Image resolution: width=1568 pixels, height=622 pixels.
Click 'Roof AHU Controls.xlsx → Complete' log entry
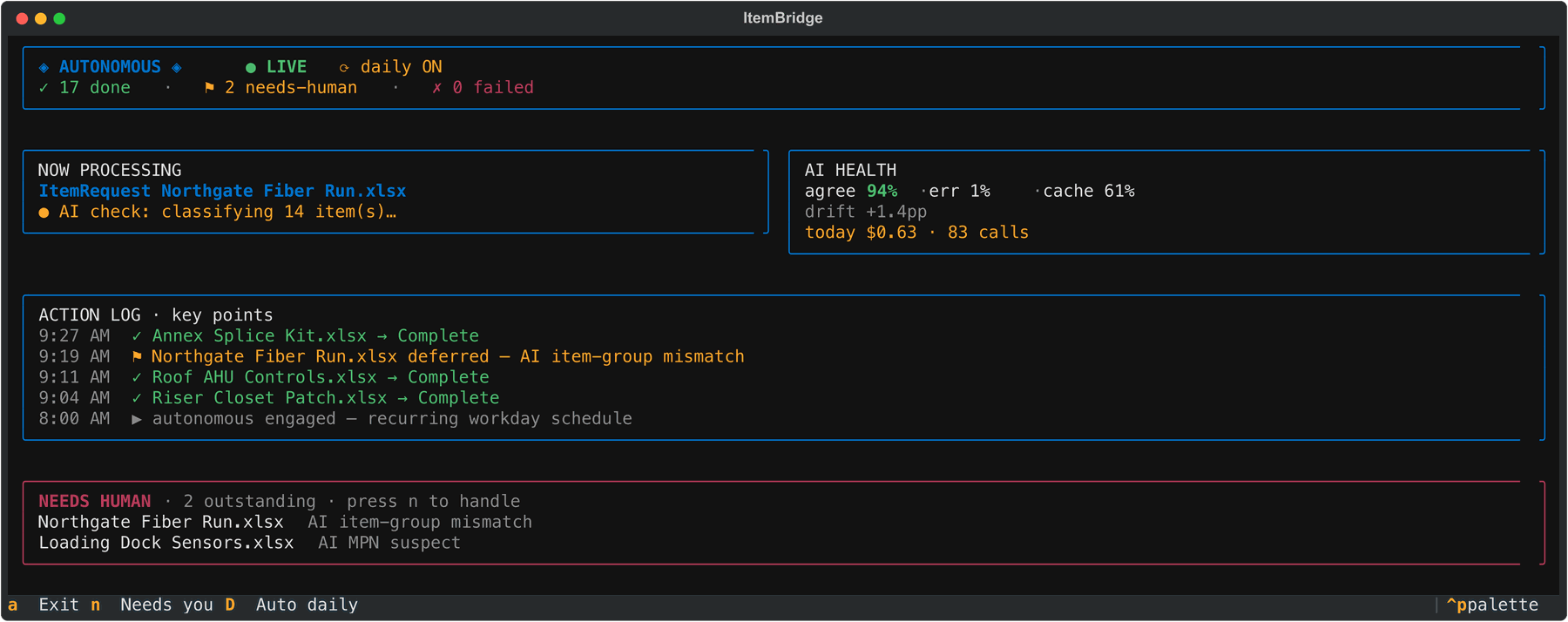tap(321, 377)
